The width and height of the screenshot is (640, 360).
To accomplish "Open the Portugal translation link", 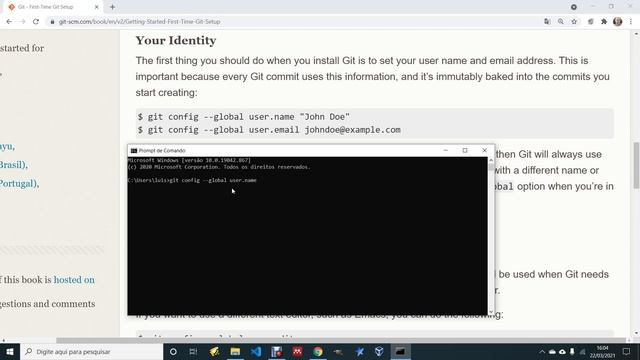I will pyautogui.click(x=19, y=184).
